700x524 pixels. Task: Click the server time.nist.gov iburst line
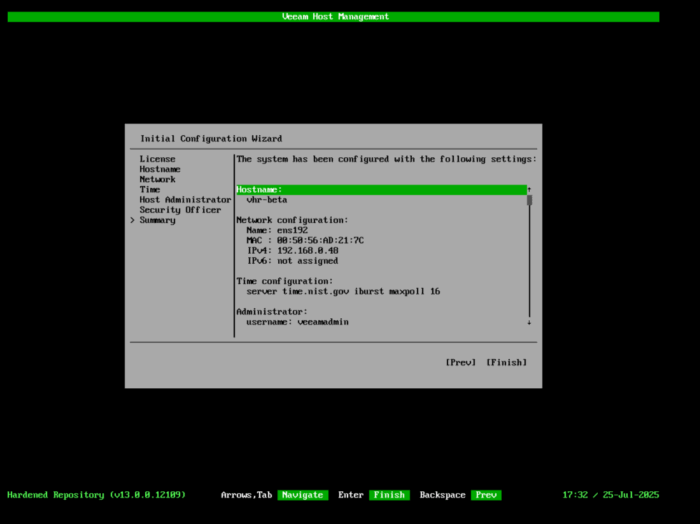coord(343,291)
